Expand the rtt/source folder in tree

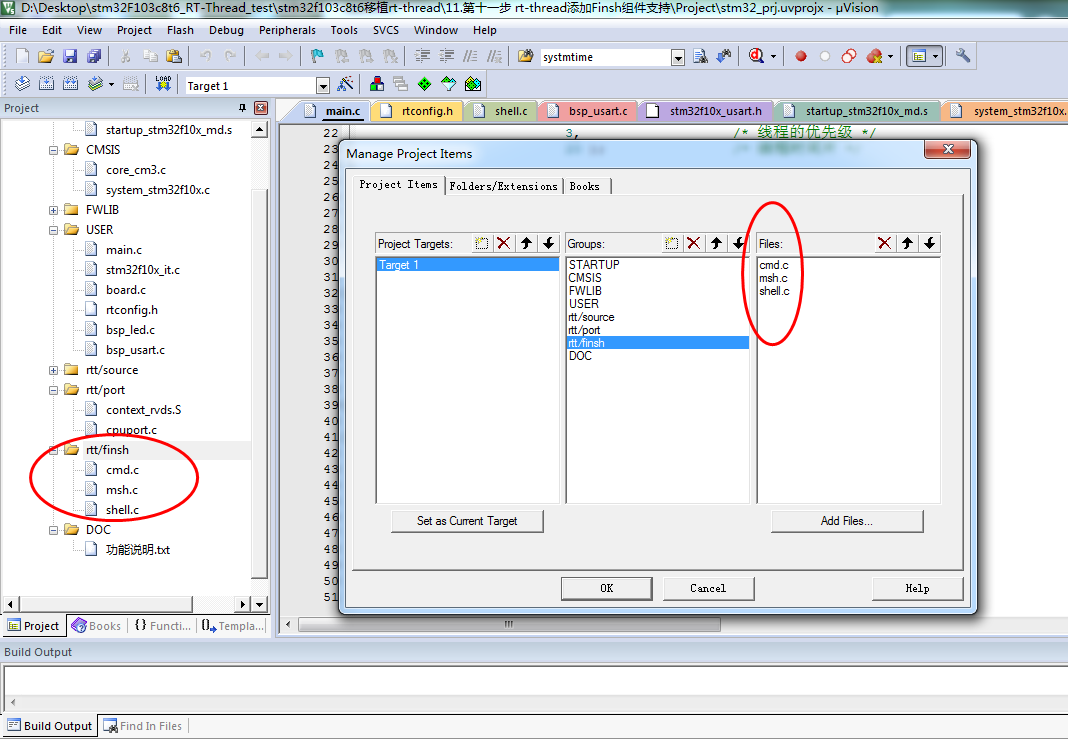[x=53, y=371]
